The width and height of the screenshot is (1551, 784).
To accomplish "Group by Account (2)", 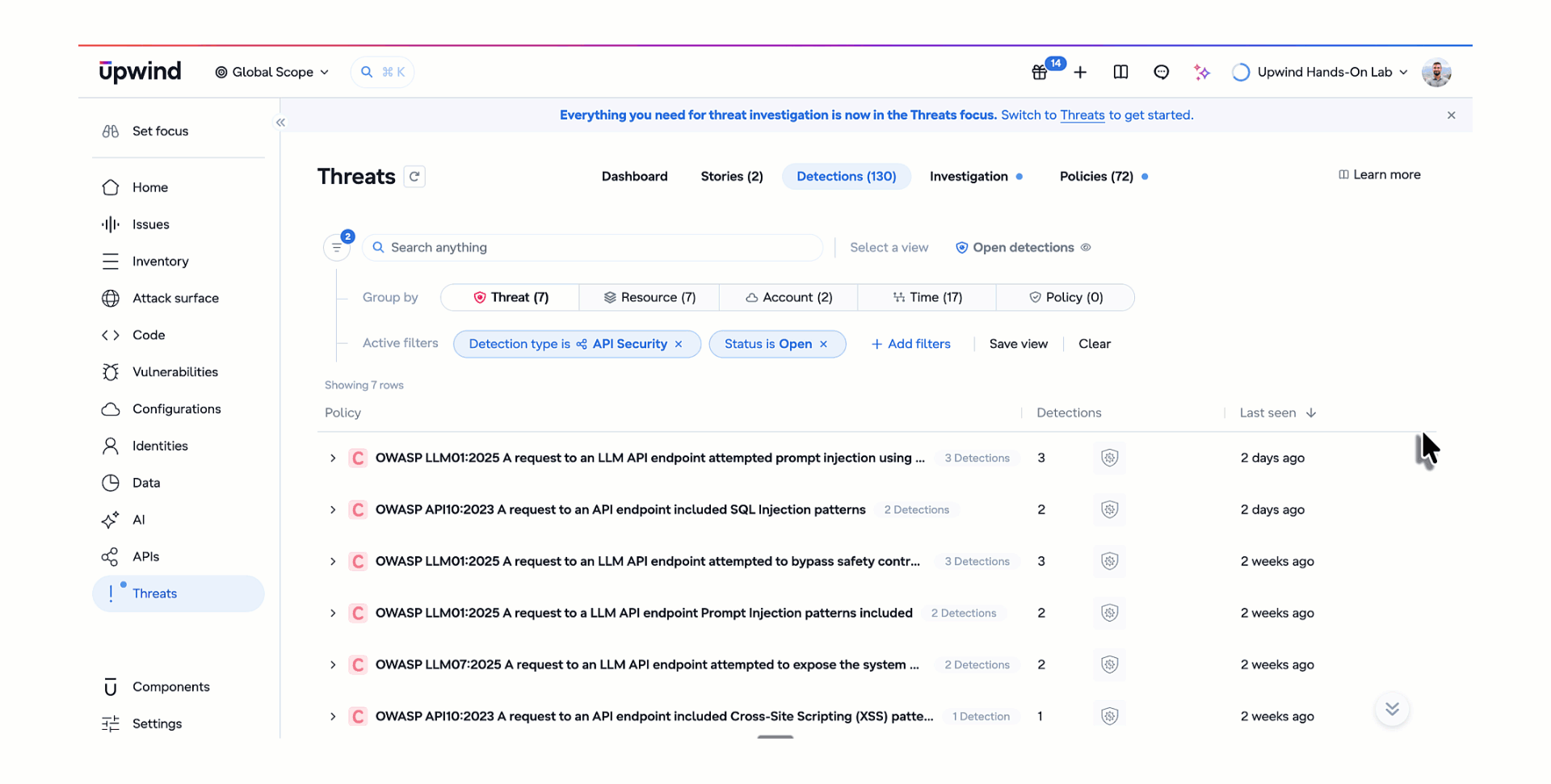I will 788,297.
